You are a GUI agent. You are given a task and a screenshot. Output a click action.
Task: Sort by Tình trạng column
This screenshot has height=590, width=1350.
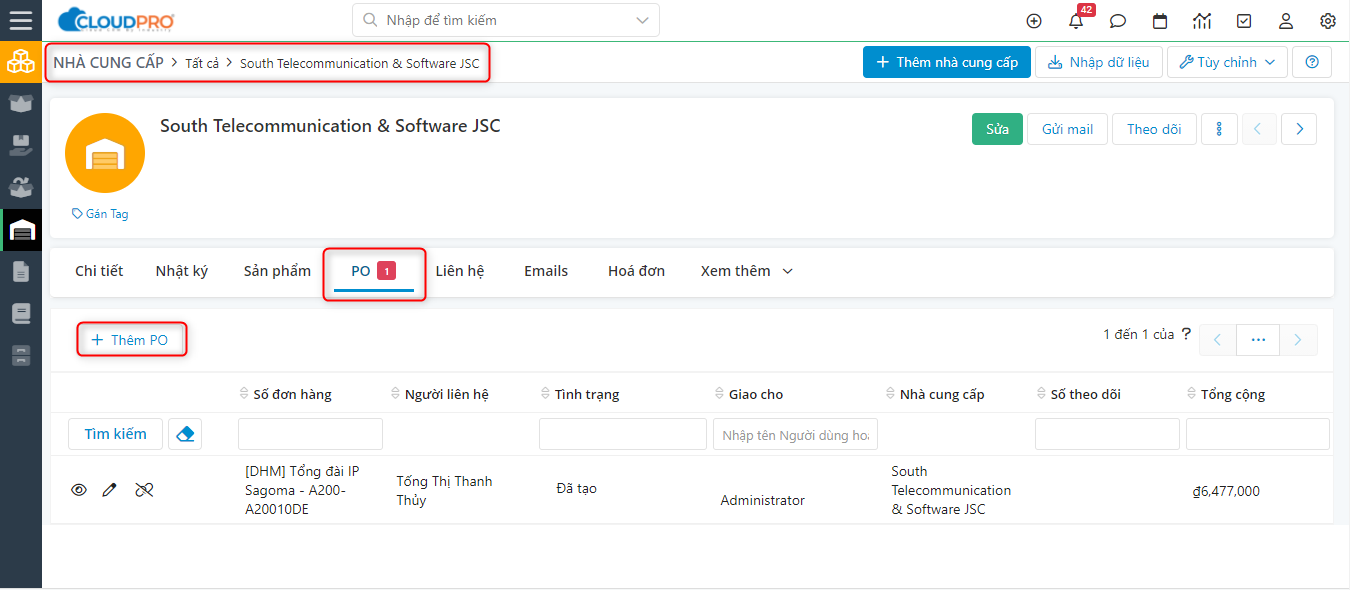pyautogui.click(x=580, y=394)
